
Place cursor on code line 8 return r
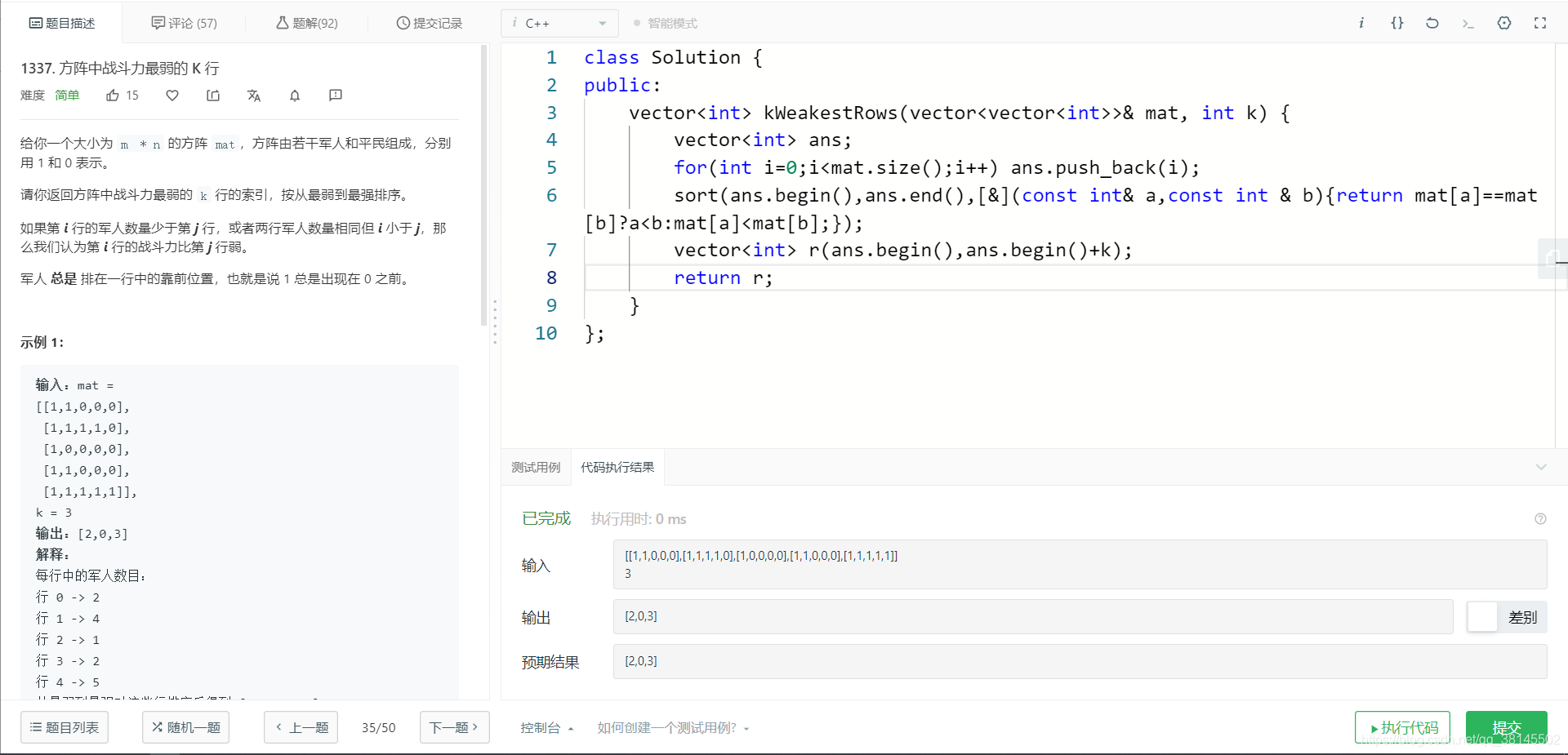tap(724, 278)
